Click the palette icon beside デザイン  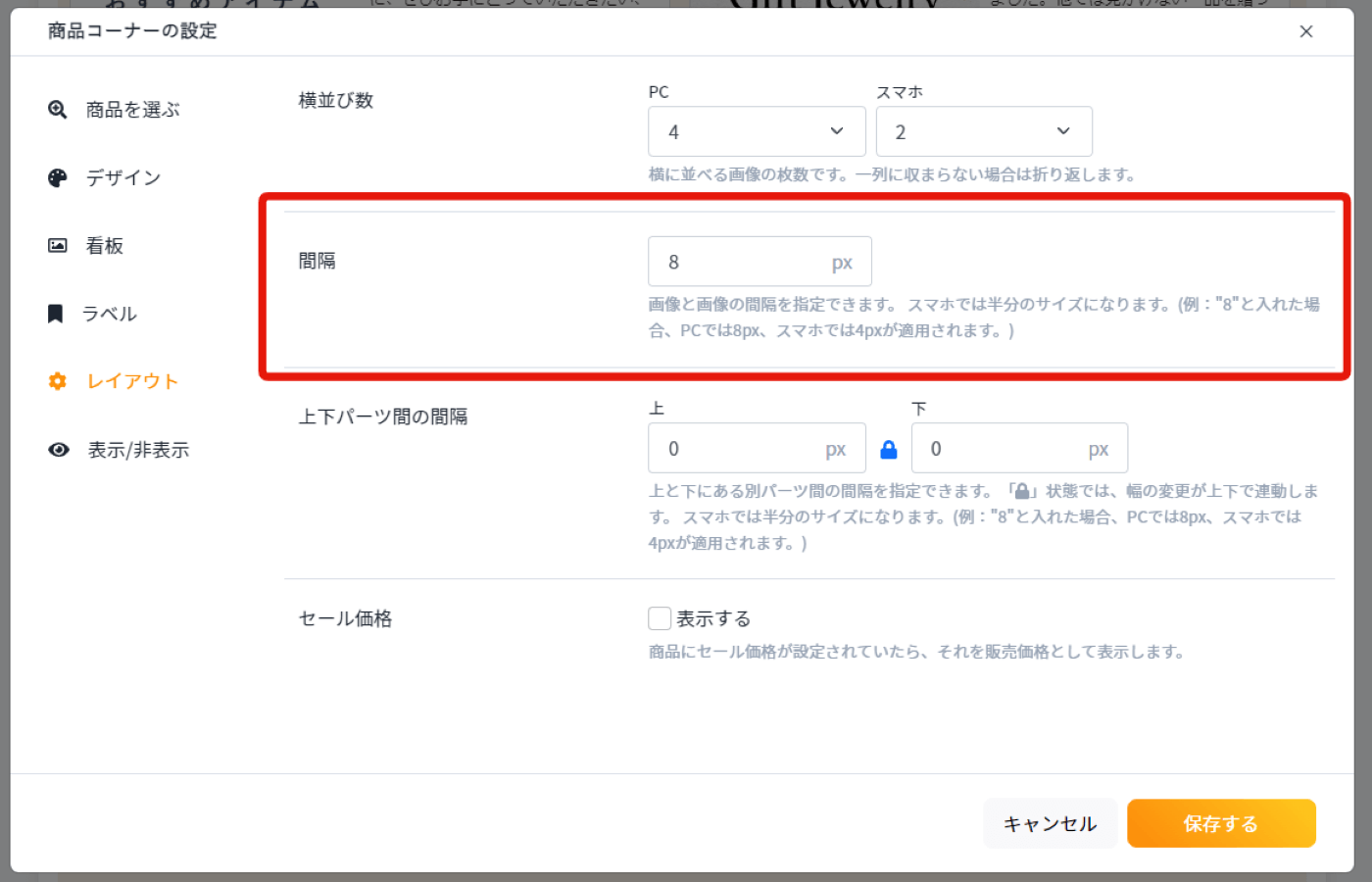58,177
